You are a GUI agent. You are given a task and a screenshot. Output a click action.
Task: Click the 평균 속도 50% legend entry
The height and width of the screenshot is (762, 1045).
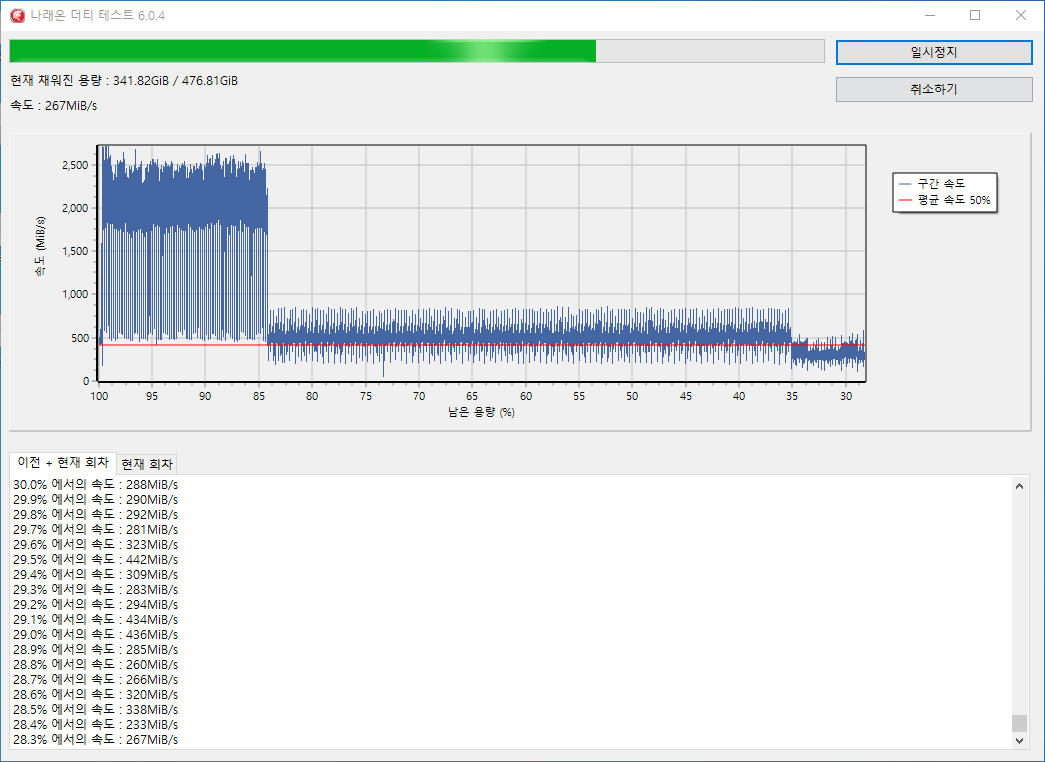pyautogui.click(x=943, y=200)
